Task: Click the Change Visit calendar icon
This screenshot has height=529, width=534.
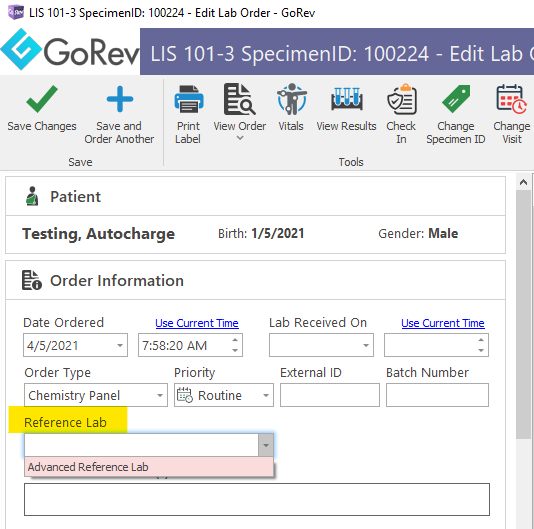Action: (511, 99)
